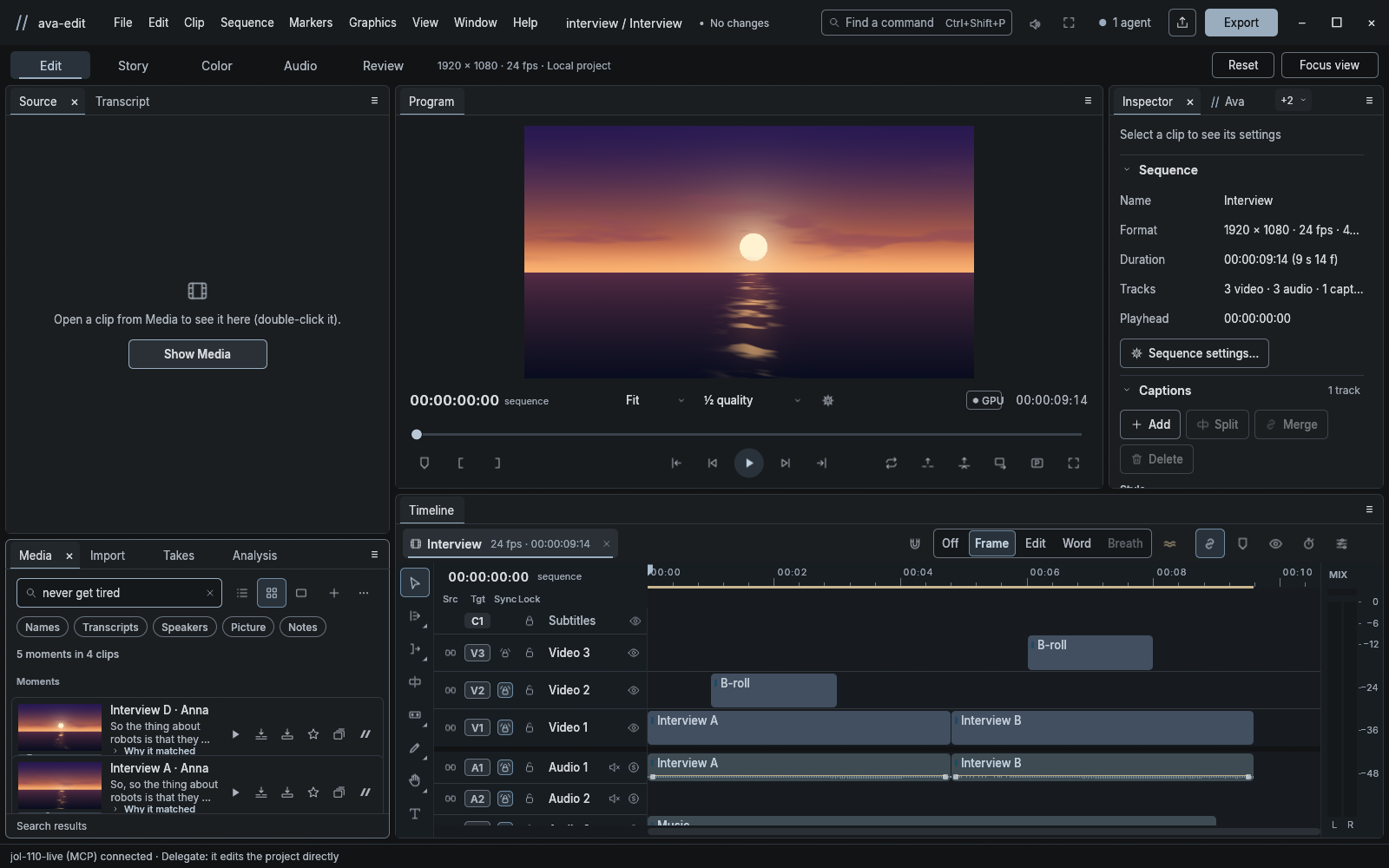This screenshot has height=868, width=1389.
Task: Click the Program scrubber playhead handle
Action: coord(417,434)
